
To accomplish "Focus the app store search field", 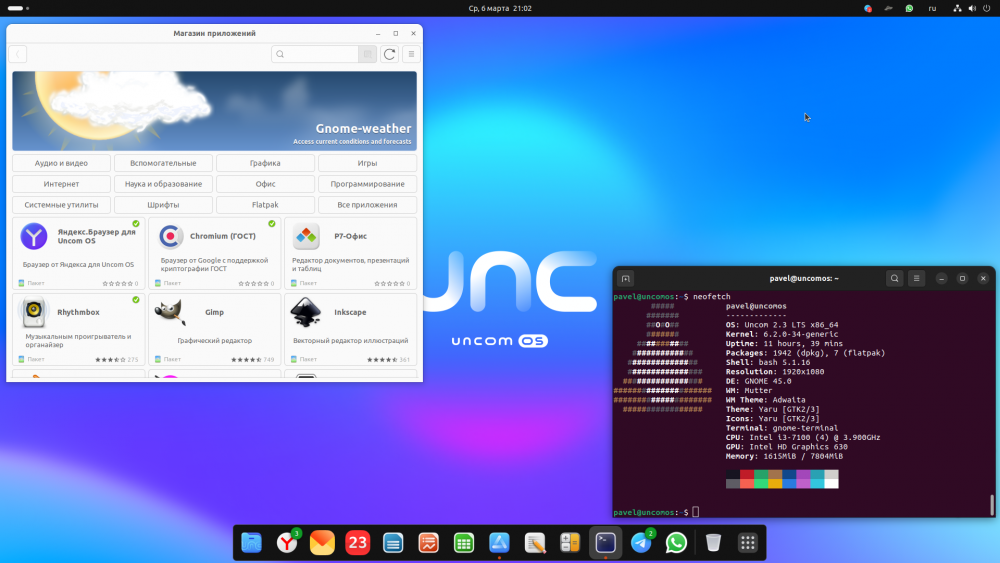I will [x=315, y=54].
